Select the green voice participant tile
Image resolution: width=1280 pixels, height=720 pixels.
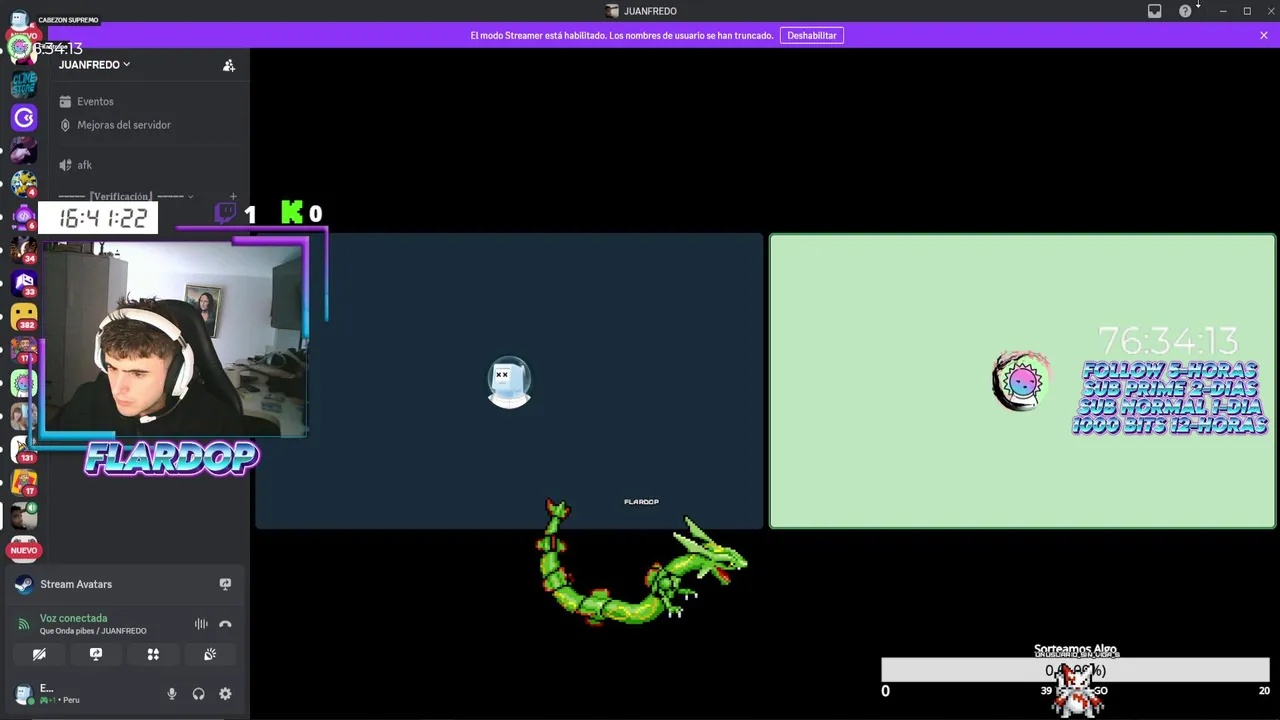click(1022, 381)
